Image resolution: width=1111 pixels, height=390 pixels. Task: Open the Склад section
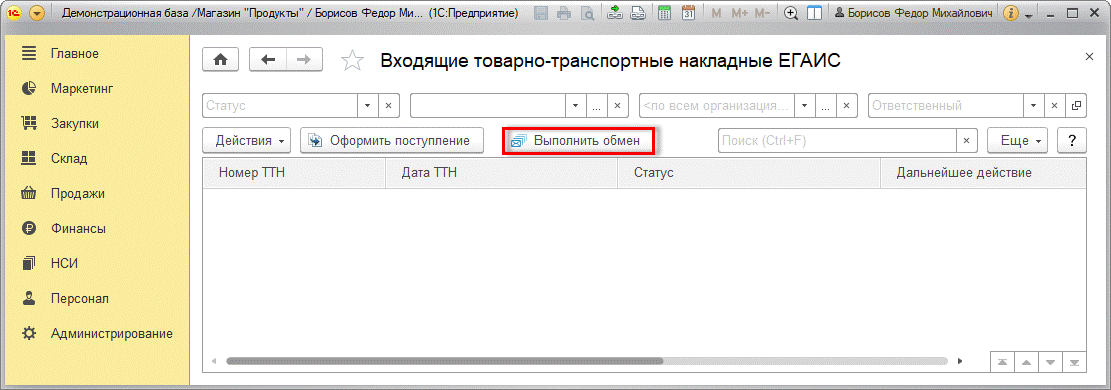(x=69, y=158)
